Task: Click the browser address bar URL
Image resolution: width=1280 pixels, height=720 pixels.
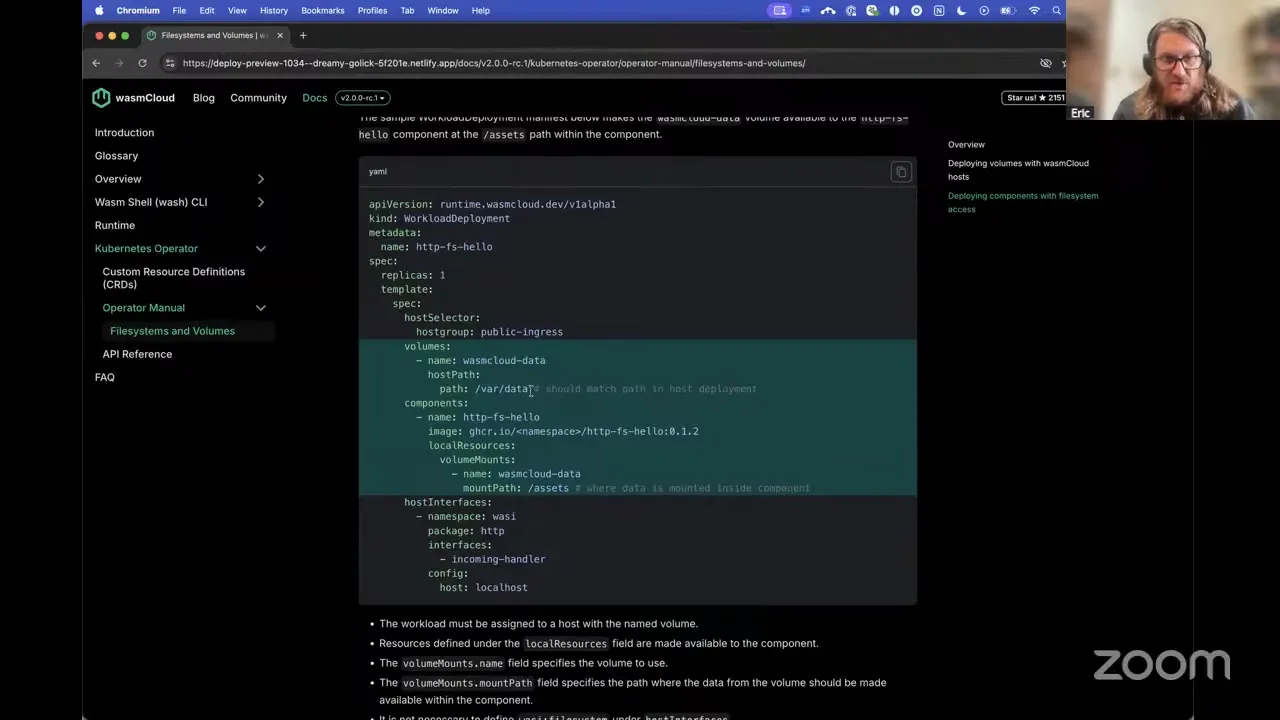Action: [494, 63]
